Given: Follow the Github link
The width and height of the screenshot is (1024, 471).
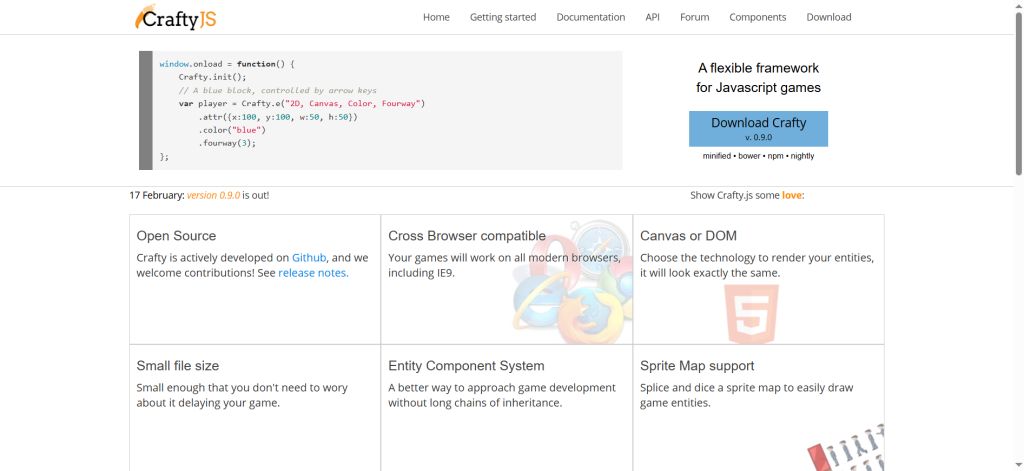Looking at the screenshot, I should pos(309,257).
